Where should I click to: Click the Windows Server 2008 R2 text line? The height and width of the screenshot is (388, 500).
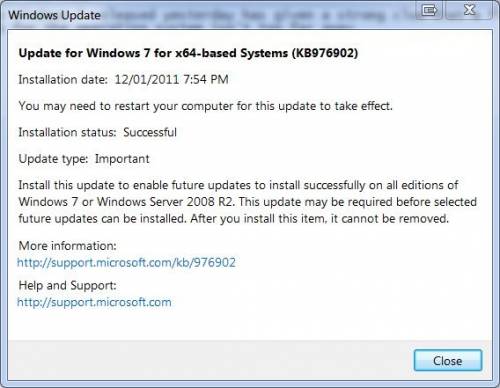click(248, 202)
